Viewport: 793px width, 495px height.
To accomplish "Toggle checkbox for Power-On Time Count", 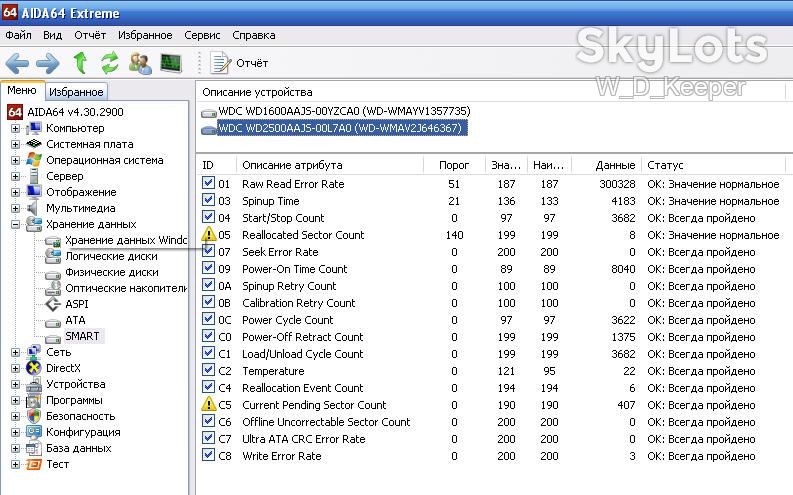I will point(208,268).
